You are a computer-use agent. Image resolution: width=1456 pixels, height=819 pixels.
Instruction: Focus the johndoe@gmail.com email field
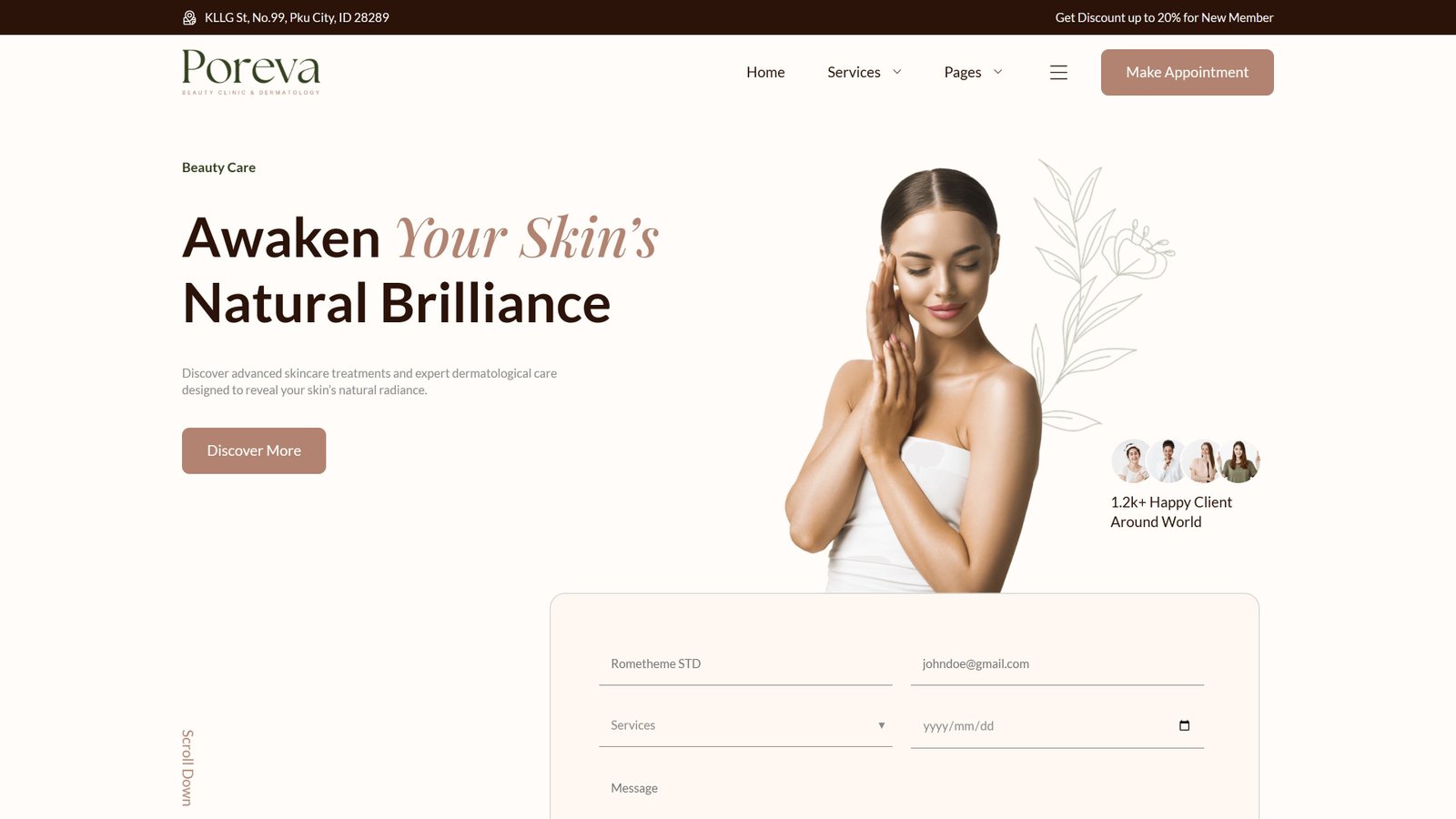1057,663
